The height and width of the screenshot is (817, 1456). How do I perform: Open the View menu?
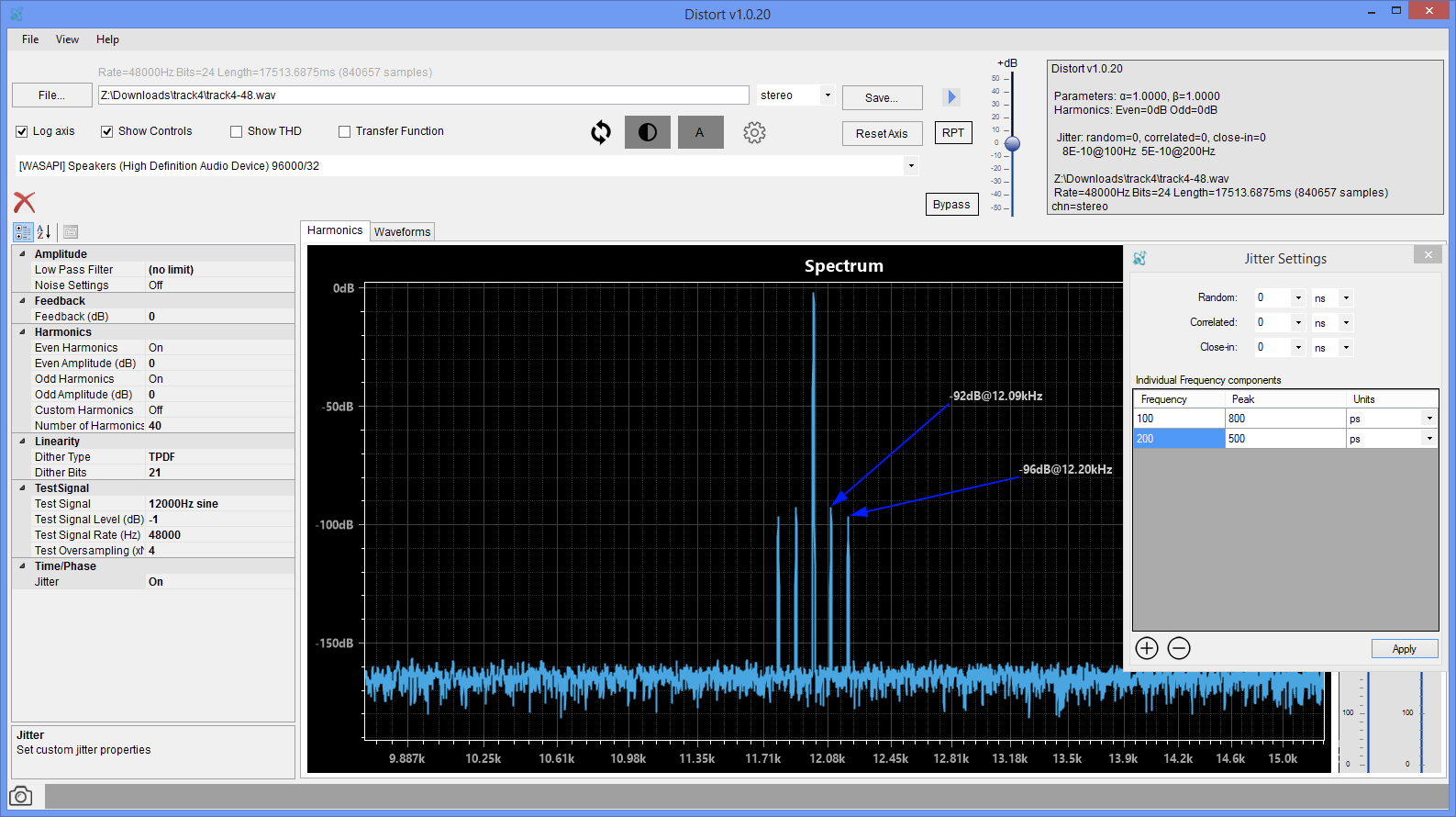point(67,39)
